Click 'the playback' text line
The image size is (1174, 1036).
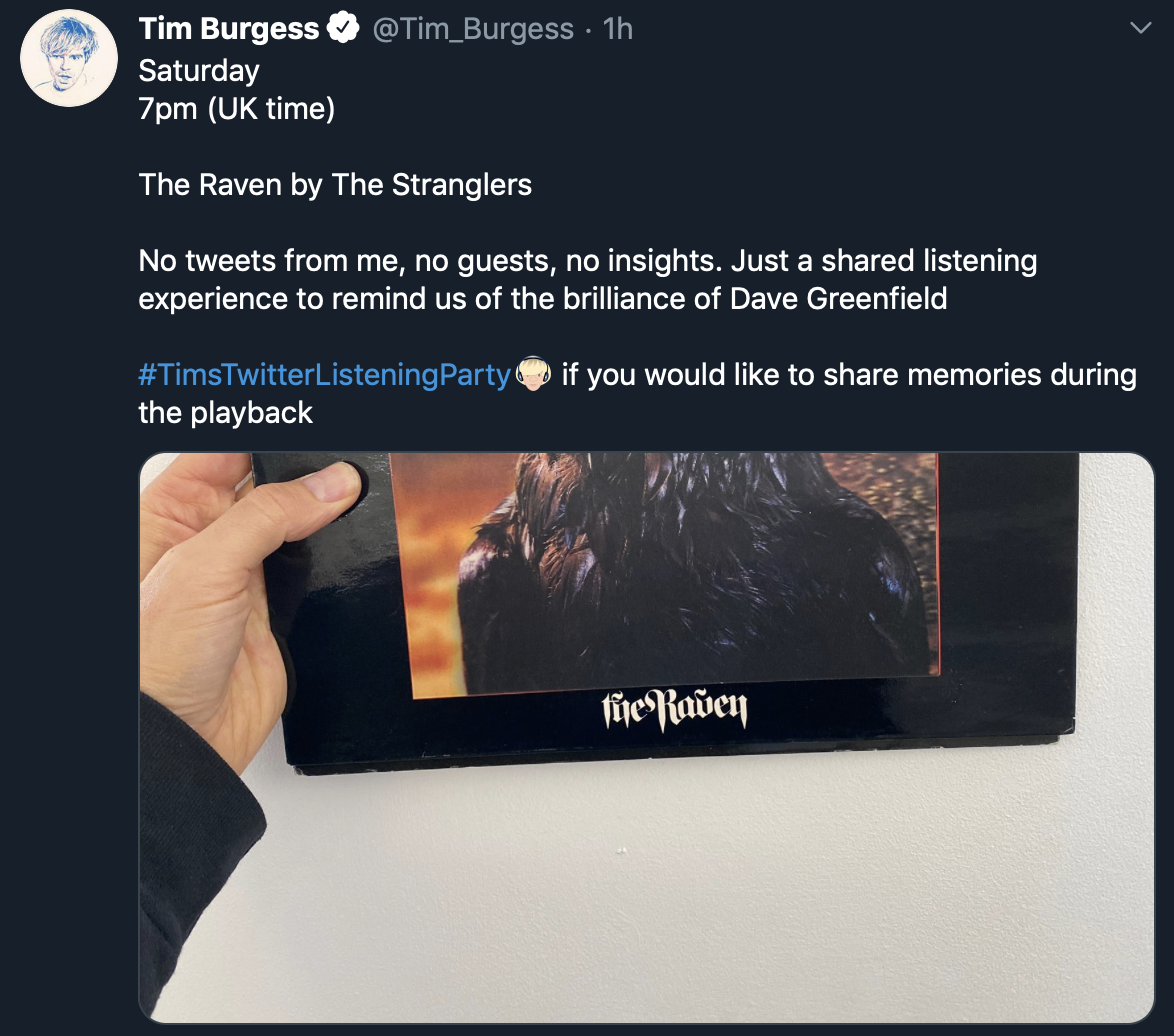(225, 413)
